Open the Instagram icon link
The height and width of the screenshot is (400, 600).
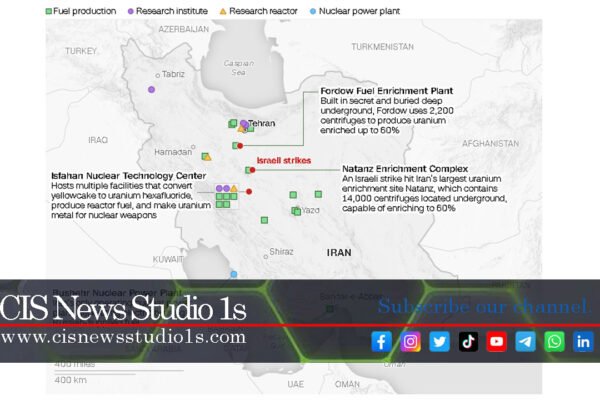pos(410,341)
